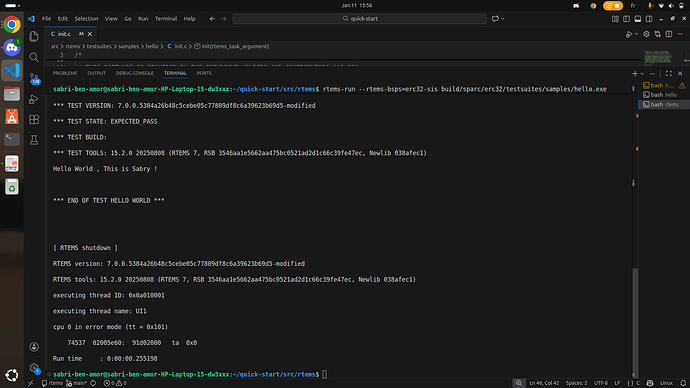Open remote window indicator in status bar
The width and height of the screenshot is (690, 388).
click(x=31, y=383)
